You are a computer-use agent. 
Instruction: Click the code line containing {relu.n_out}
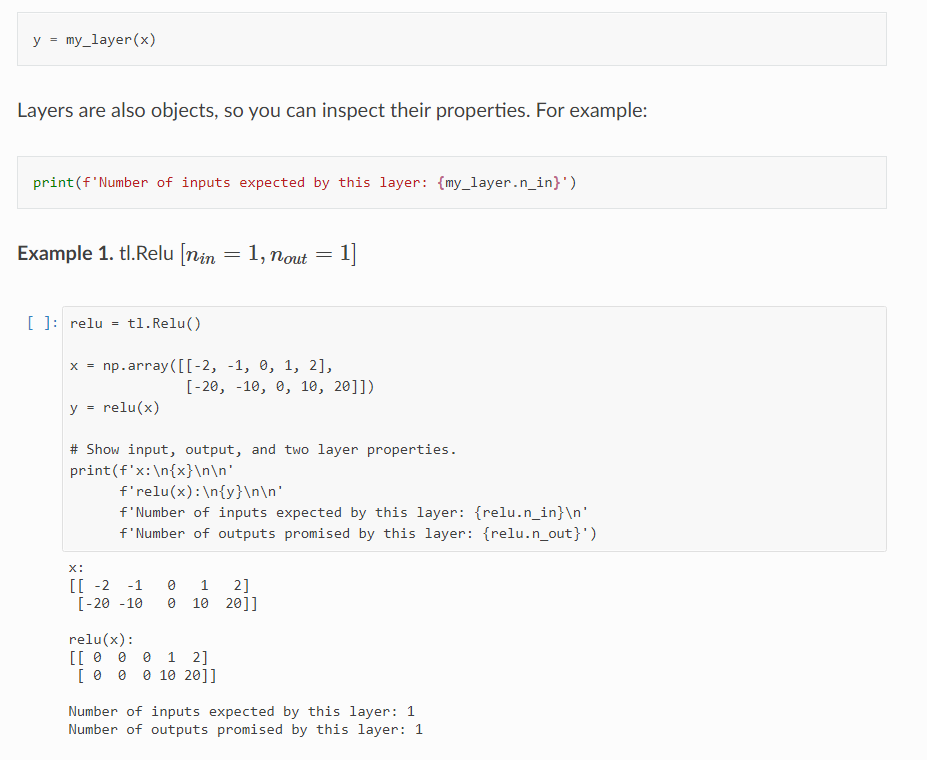click(358, 534)
